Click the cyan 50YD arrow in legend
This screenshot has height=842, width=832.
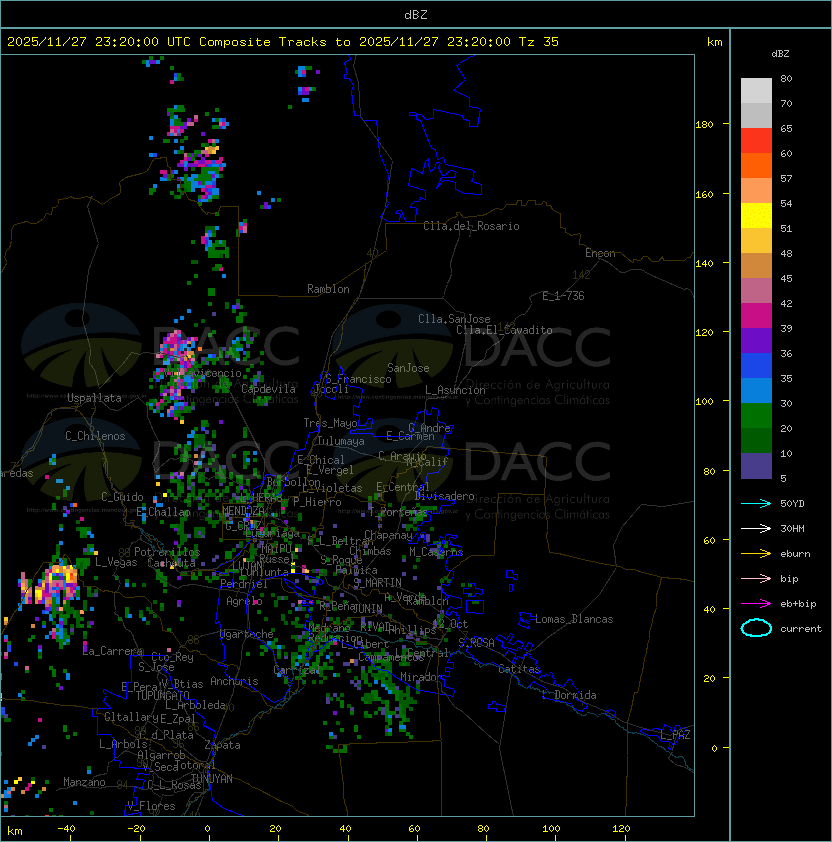click(756, 503)
